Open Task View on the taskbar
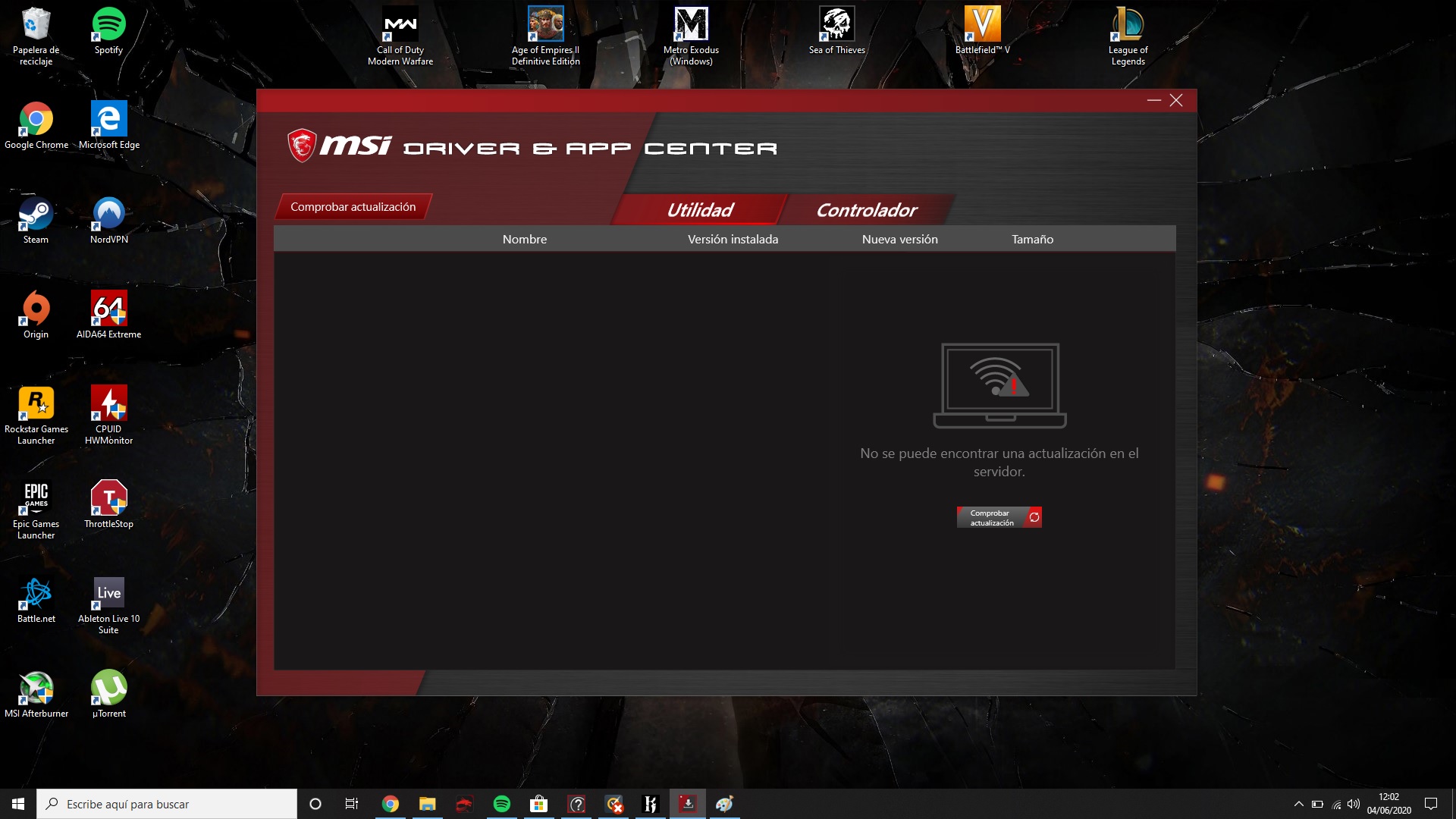This screenshot has width=1456, height=819. click(x=352, y=804)
